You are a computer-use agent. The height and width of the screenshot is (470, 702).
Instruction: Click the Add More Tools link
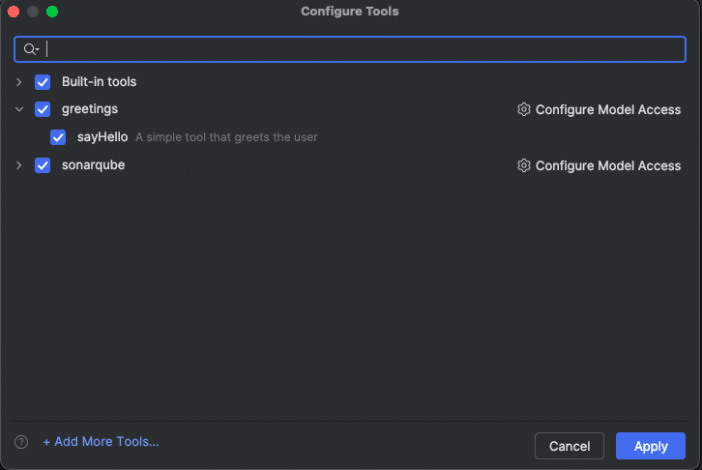(x=101, y=442)
